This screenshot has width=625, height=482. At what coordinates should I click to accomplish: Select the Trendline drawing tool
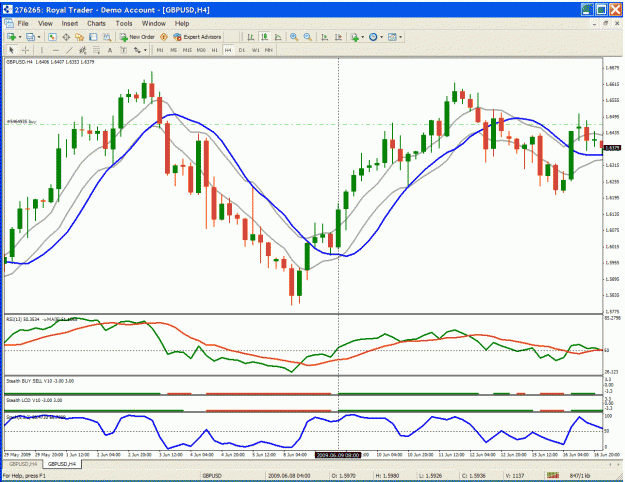pos(69,50)
